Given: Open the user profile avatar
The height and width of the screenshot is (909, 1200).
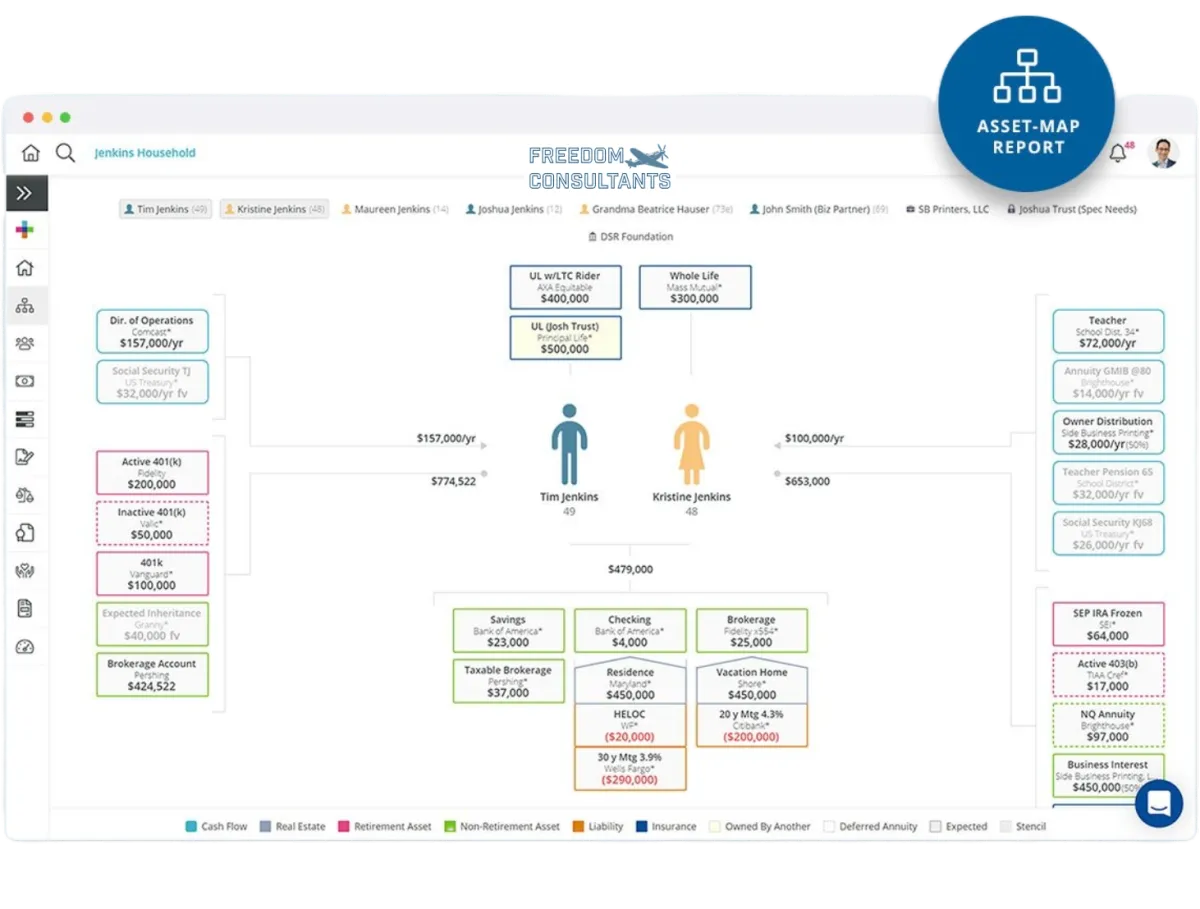Looking at the screenshot, I should (x=1163, y=153).
